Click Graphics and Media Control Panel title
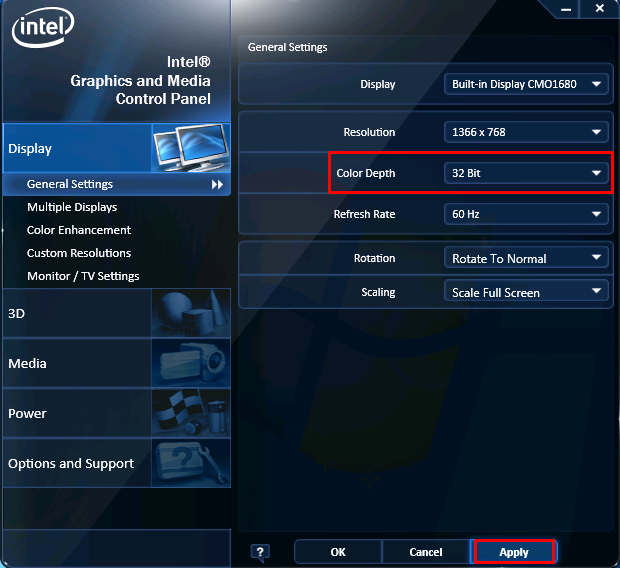The width and height of the screenshot is (620, 568). [140, 81]
